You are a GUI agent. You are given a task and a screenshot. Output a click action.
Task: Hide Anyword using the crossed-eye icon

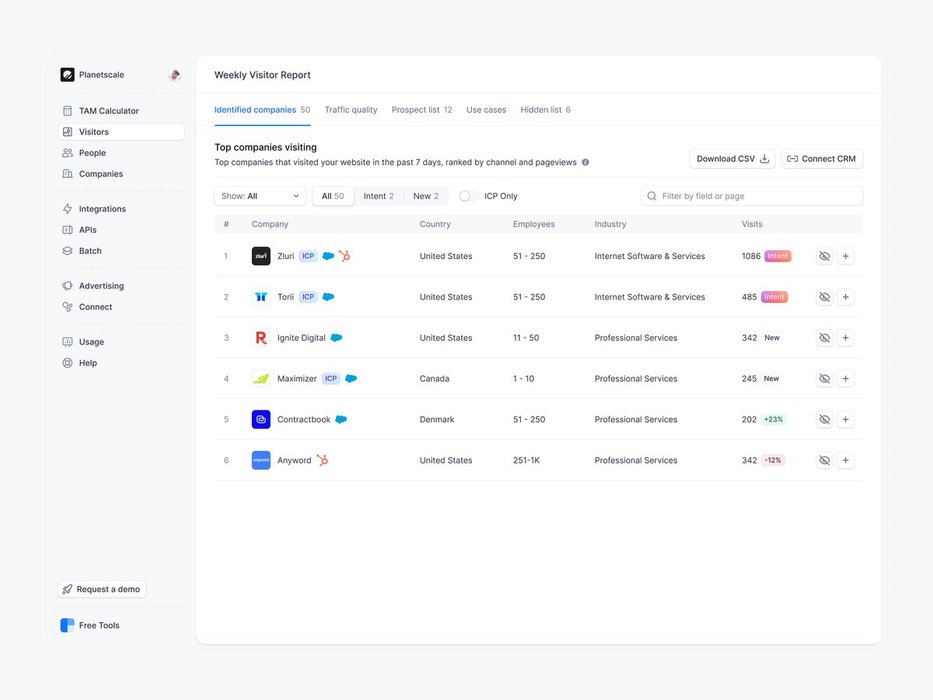(x=824, y=460)
